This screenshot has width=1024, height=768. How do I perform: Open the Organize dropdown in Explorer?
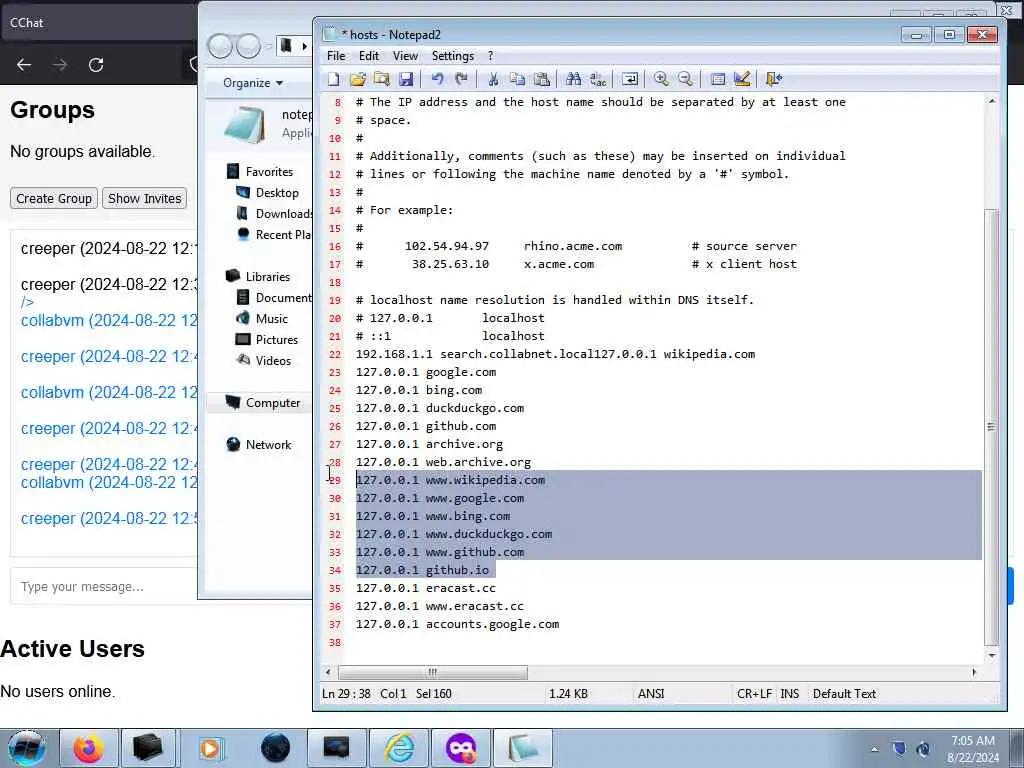pyautogui.click(x=253, y=83)
